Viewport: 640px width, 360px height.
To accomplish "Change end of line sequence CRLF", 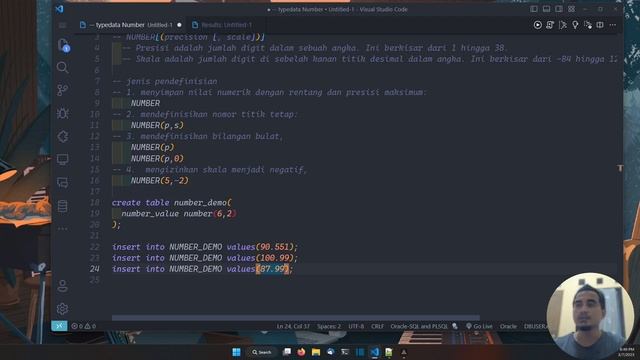I will 377,326.
